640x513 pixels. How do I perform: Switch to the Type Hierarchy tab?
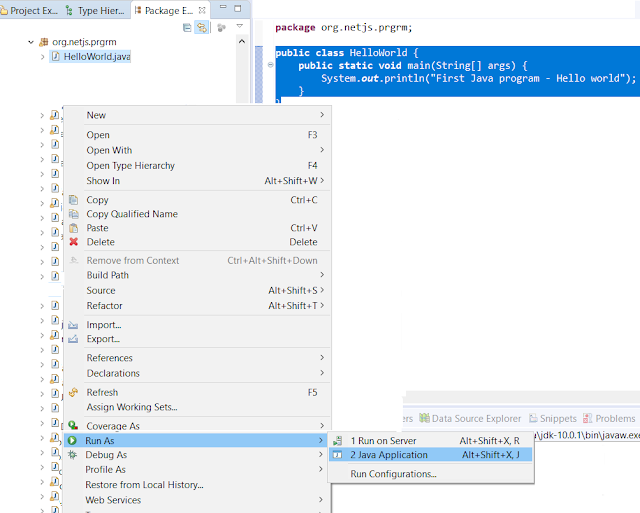[96, 10]
